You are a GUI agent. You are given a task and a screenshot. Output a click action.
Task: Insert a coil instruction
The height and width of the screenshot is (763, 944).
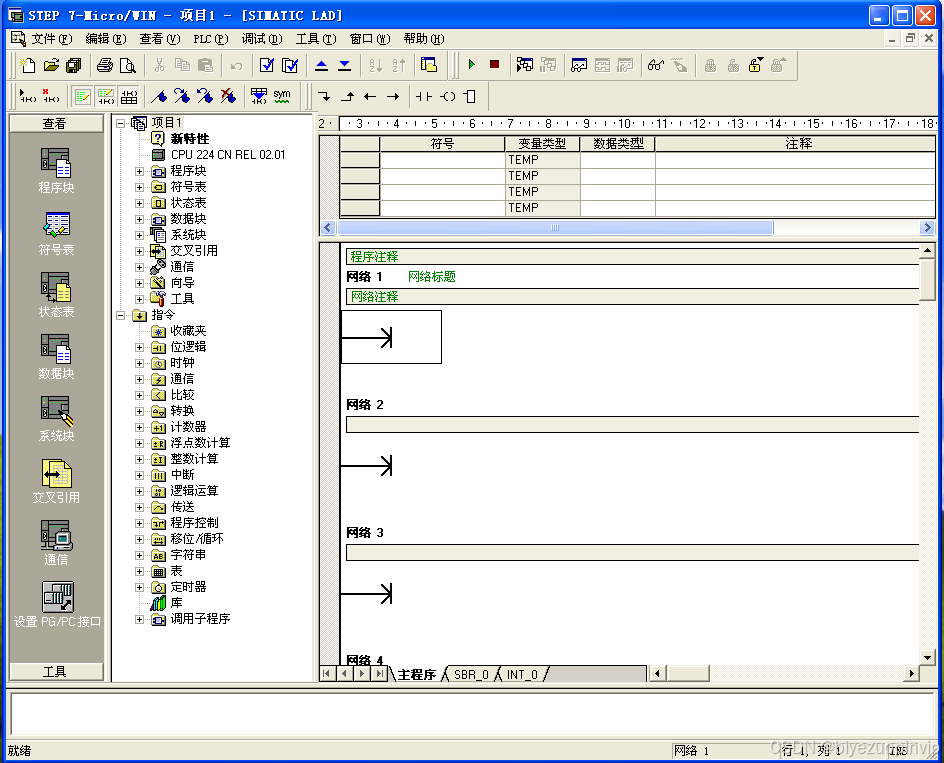click(x=447, y=96)
